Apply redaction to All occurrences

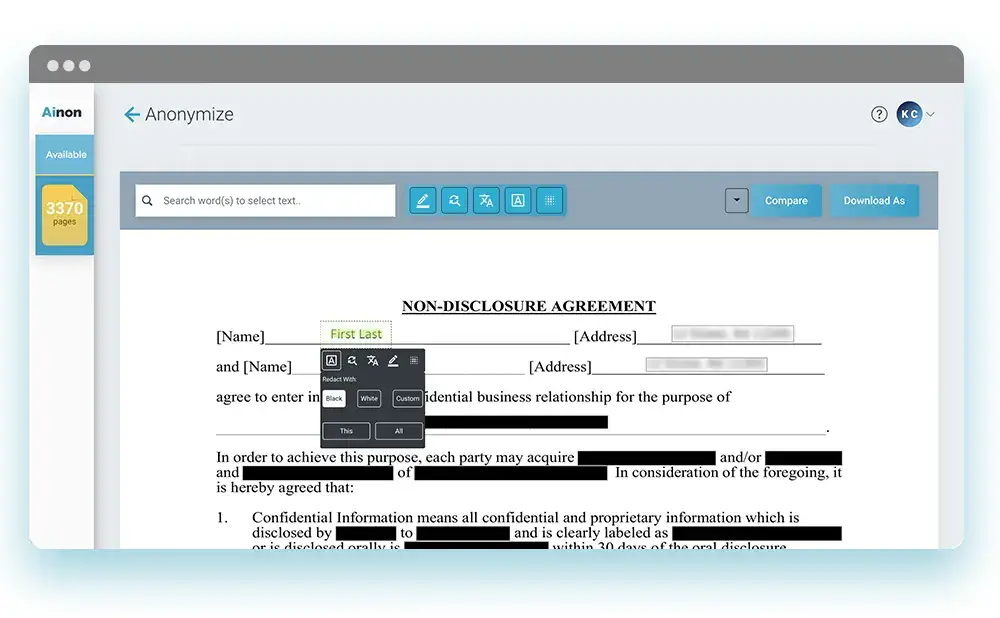click(399, 431)
